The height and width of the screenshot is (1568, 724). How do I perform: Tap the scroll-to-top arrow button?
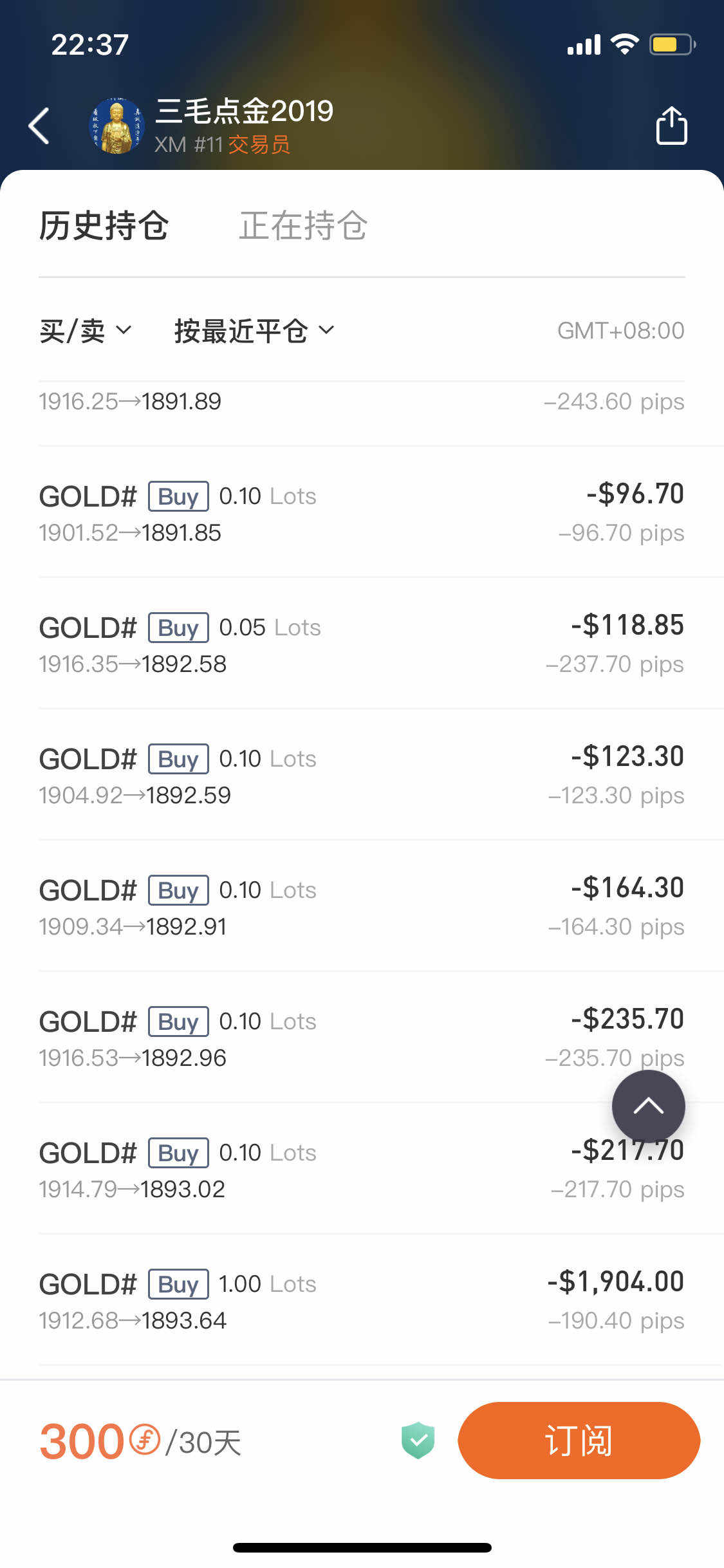(648, 1106)
